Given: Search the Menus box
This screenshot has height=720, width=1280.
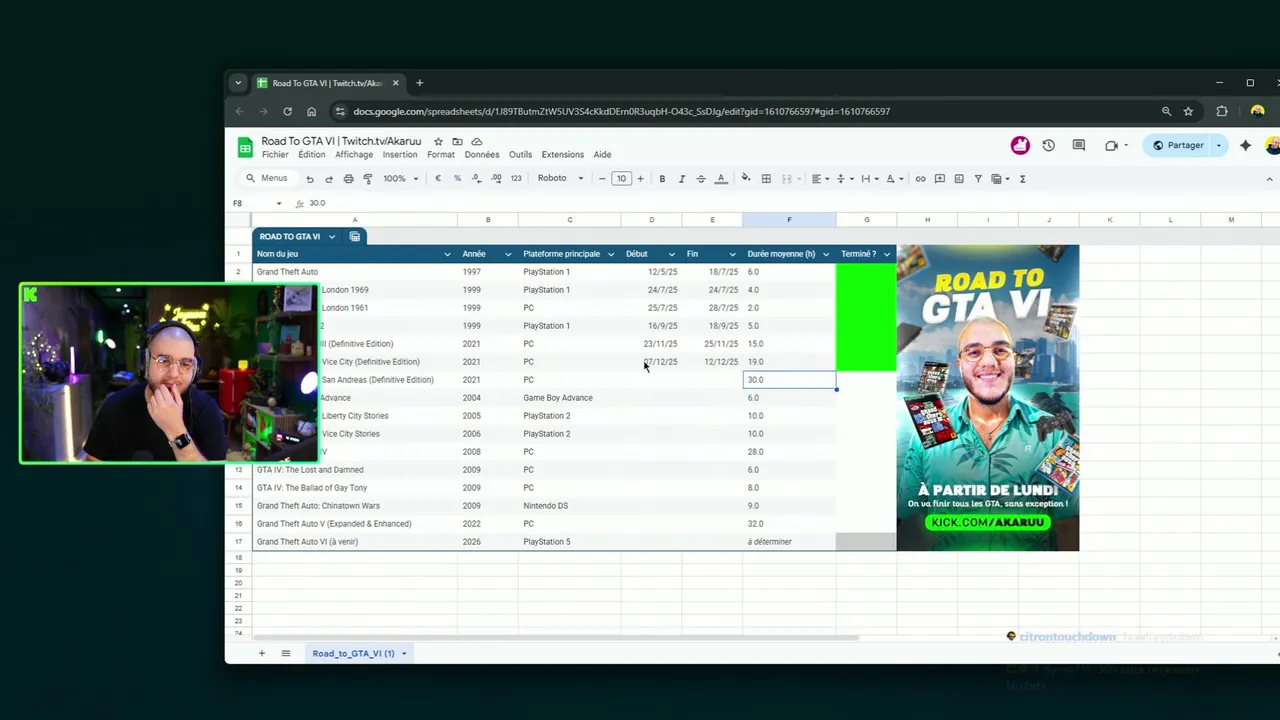Looking at the screenshot, I should (267, 179).
